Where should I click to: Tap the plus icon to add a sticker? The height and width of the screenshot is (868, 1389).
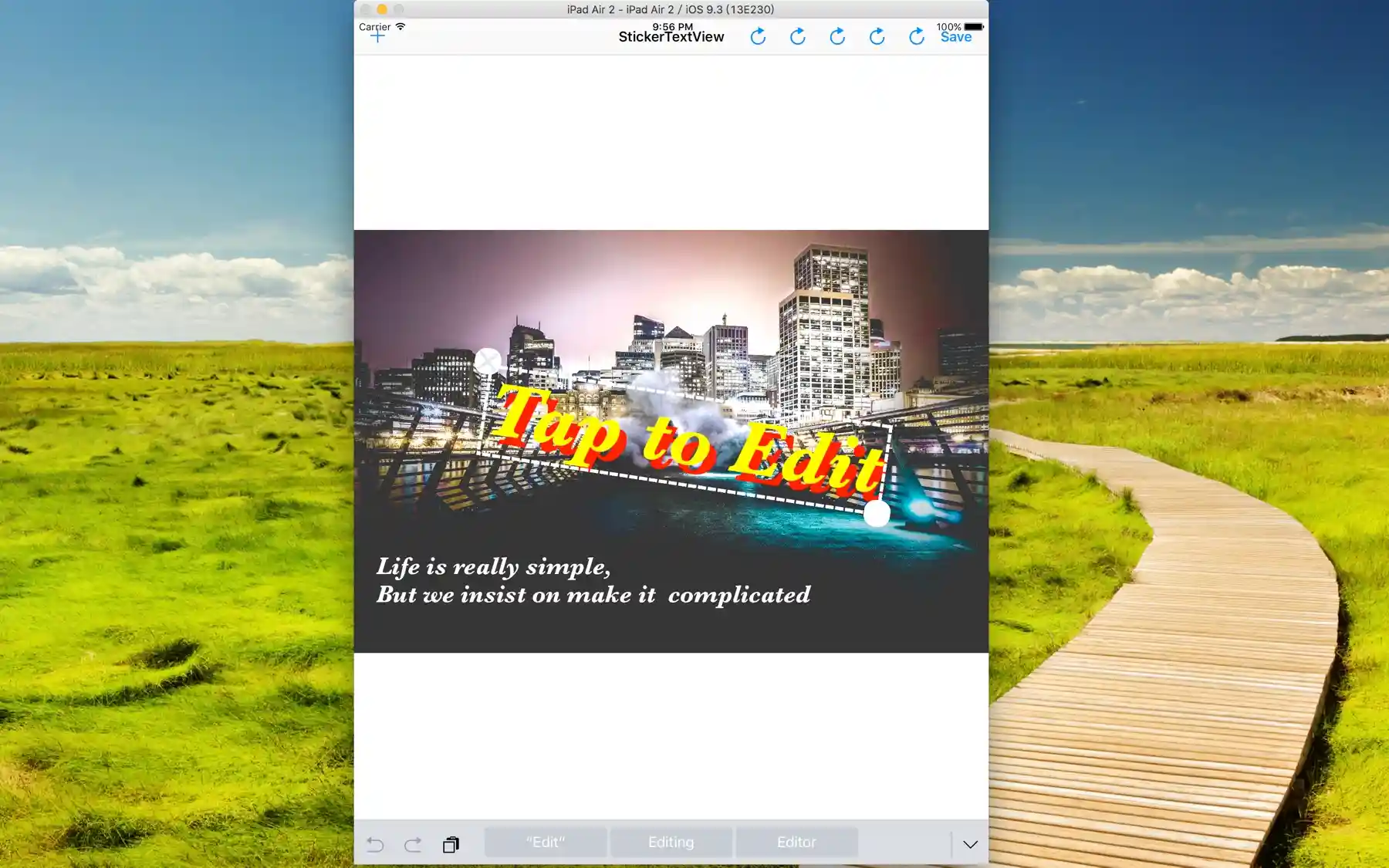(x=377, y=36)
